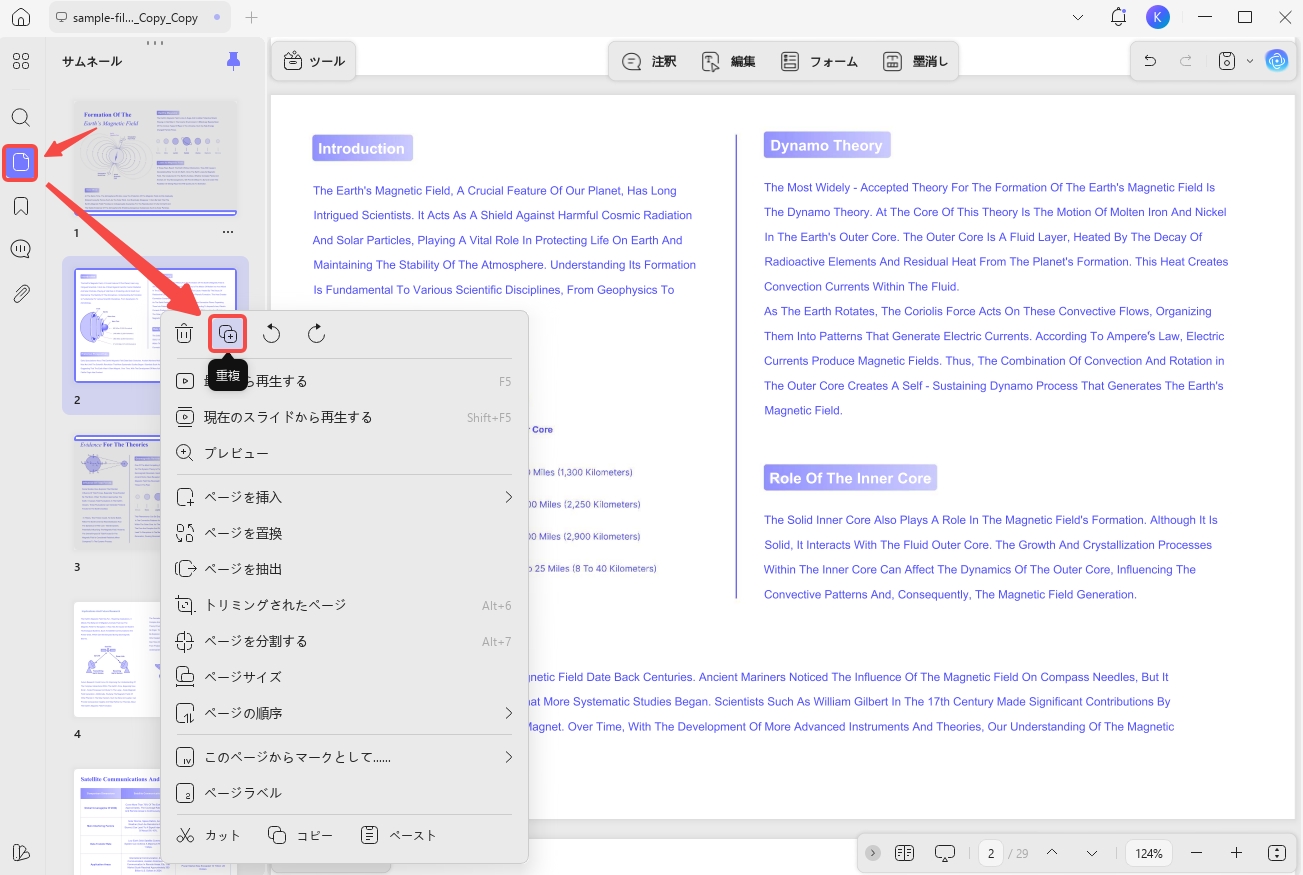The image size is (1303, 875).
Task: Open user account avatar K
Action: [x=1157, y=17]
